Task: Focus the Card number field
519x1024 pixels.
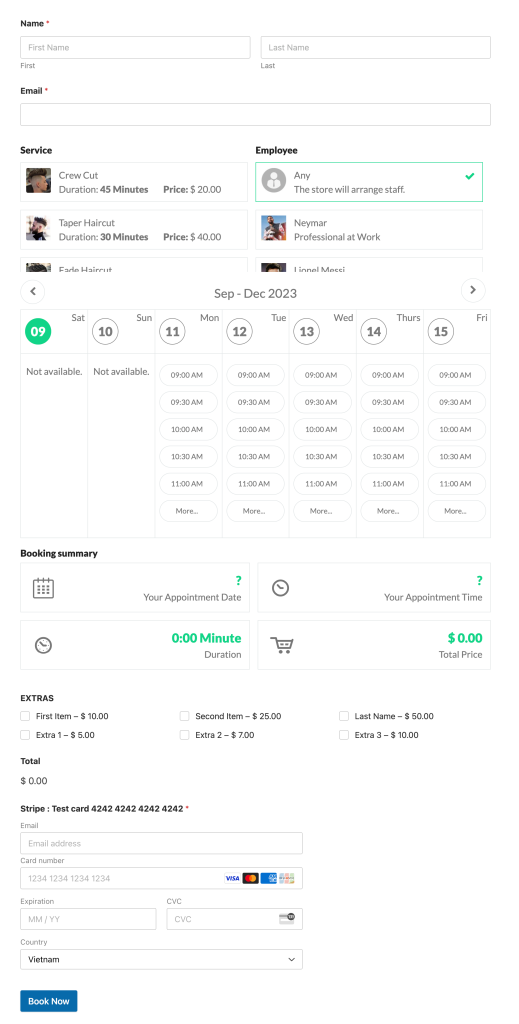Action: tap(161, 878)
